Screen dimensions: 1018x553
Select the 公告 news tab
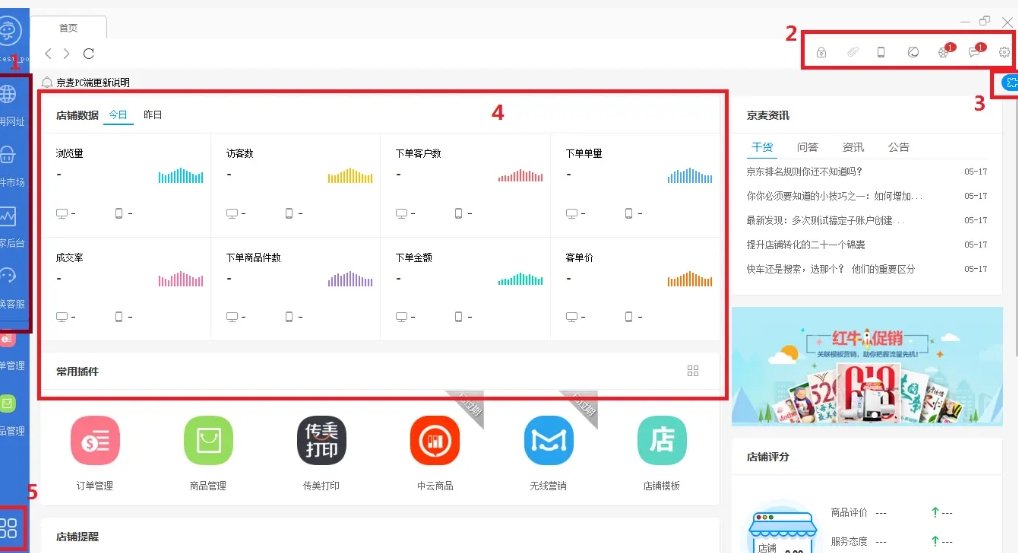[x=899, y=147]
